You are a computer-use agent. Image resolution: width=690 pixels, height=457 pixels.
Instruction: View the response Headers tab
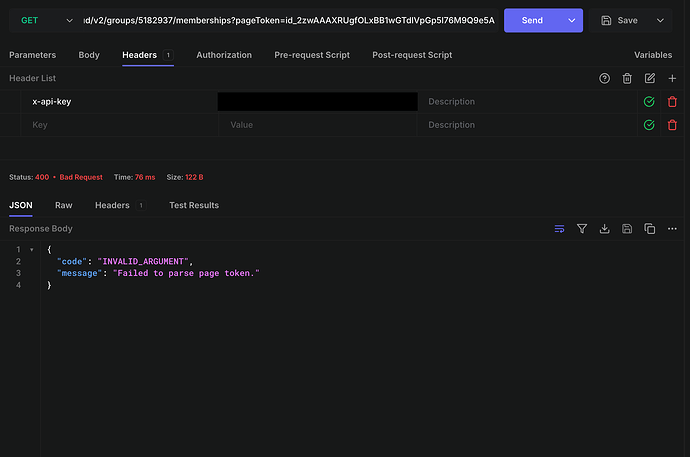pyautogui.click(x=120, y=205)
